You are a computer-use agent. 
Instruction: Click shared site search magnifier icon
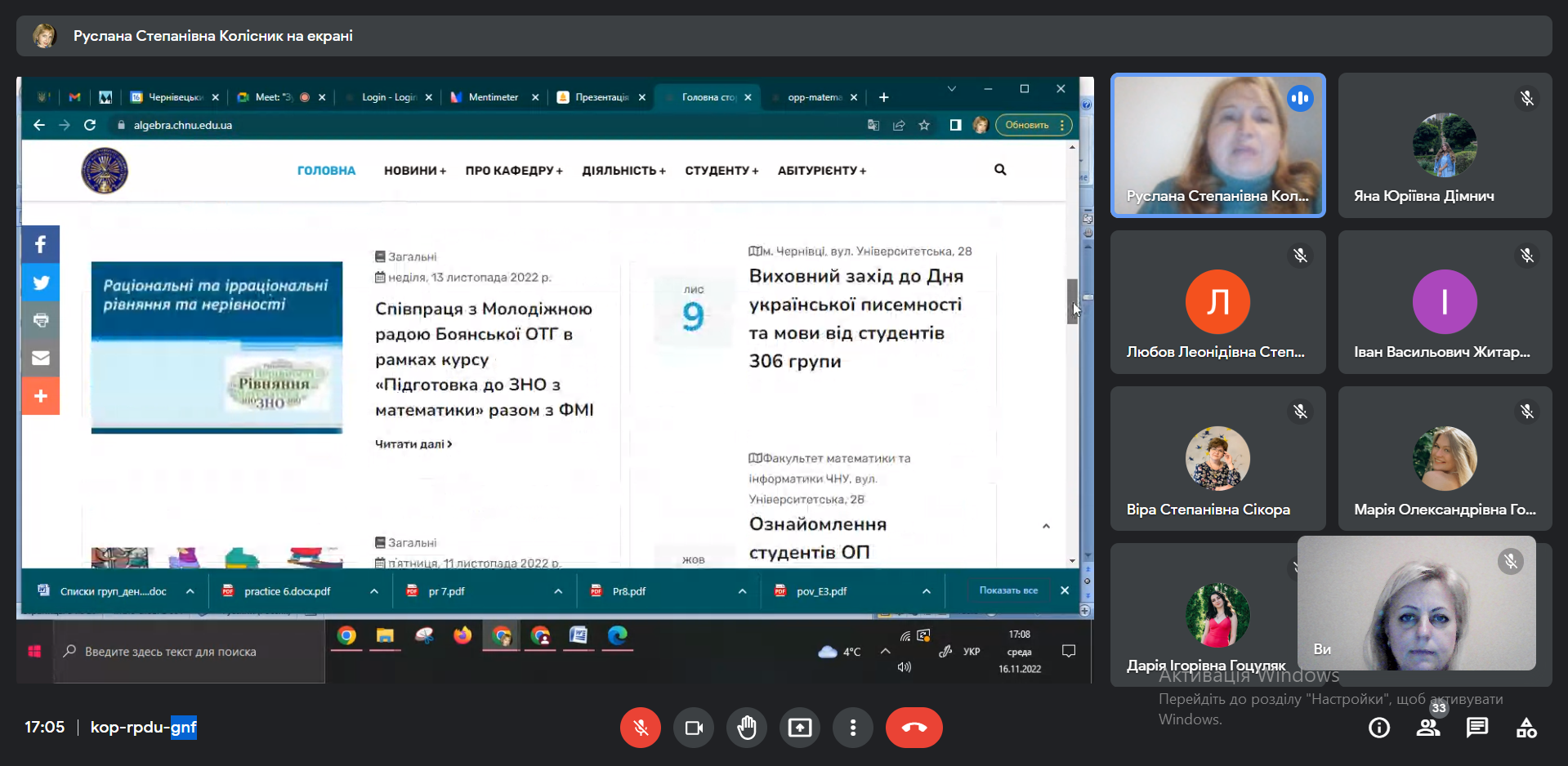(1000, 170)
